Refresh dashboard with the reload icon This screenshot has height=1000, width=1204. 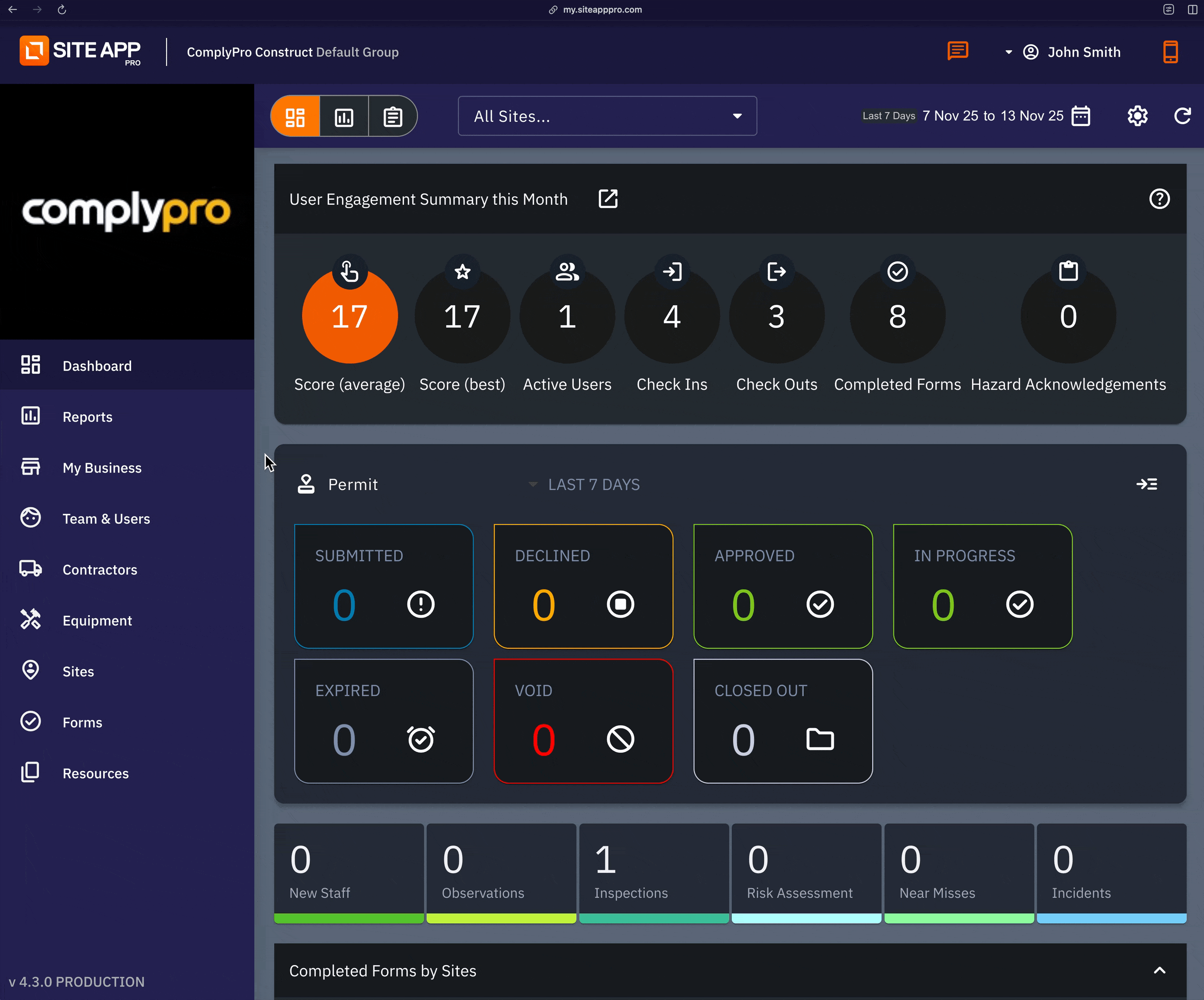(x=1182, y=116)
